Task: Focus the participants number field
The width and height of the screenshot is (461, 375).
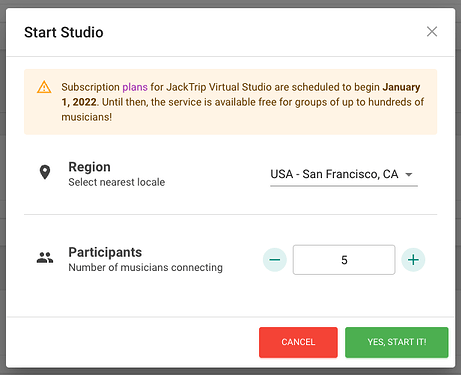Action: 344,260
